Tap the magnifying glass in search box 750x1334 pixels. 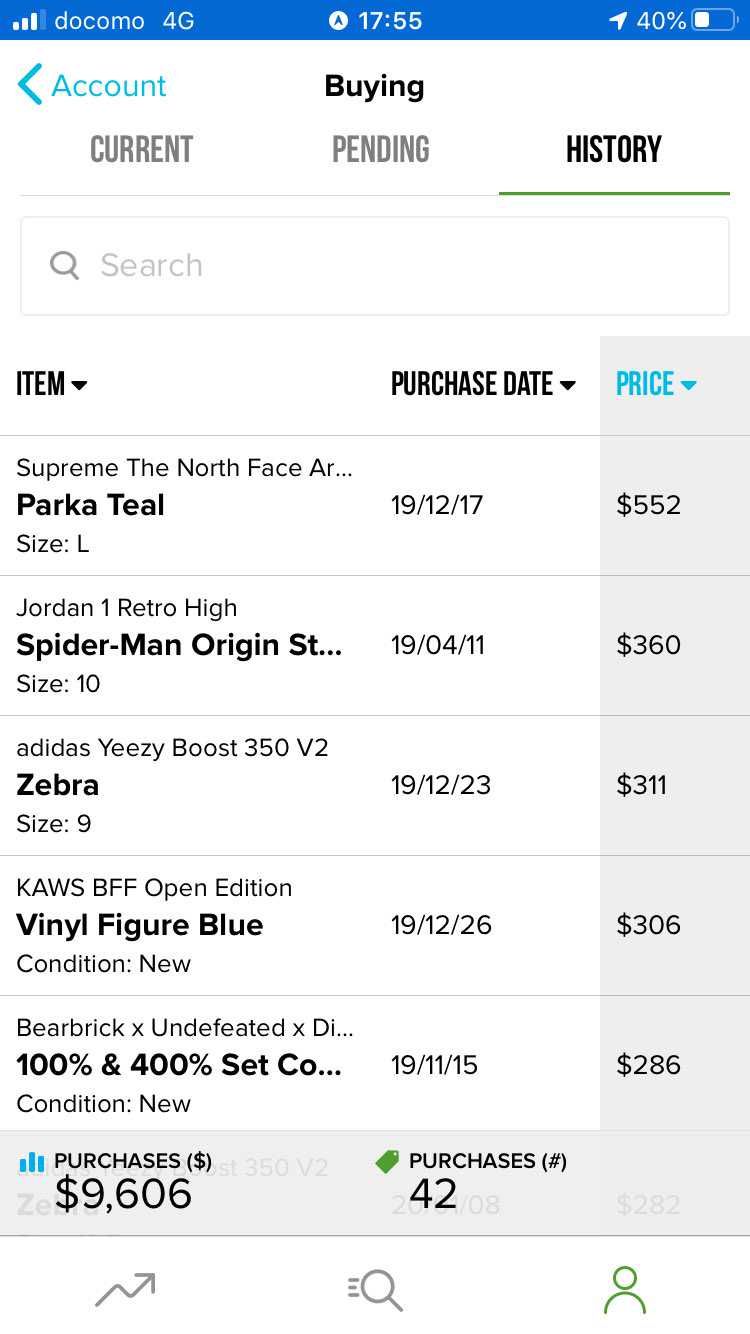64,265
